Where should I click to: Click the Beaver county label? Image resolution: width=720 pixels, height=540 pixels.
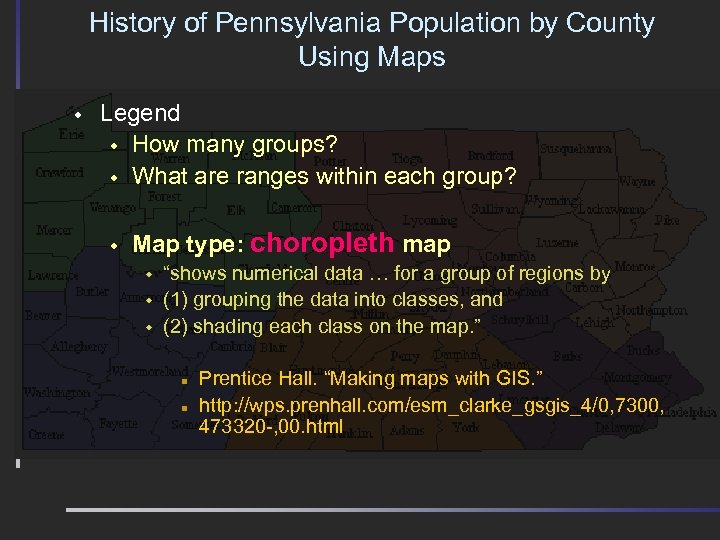pyautogui.click(x=43, y=315)
